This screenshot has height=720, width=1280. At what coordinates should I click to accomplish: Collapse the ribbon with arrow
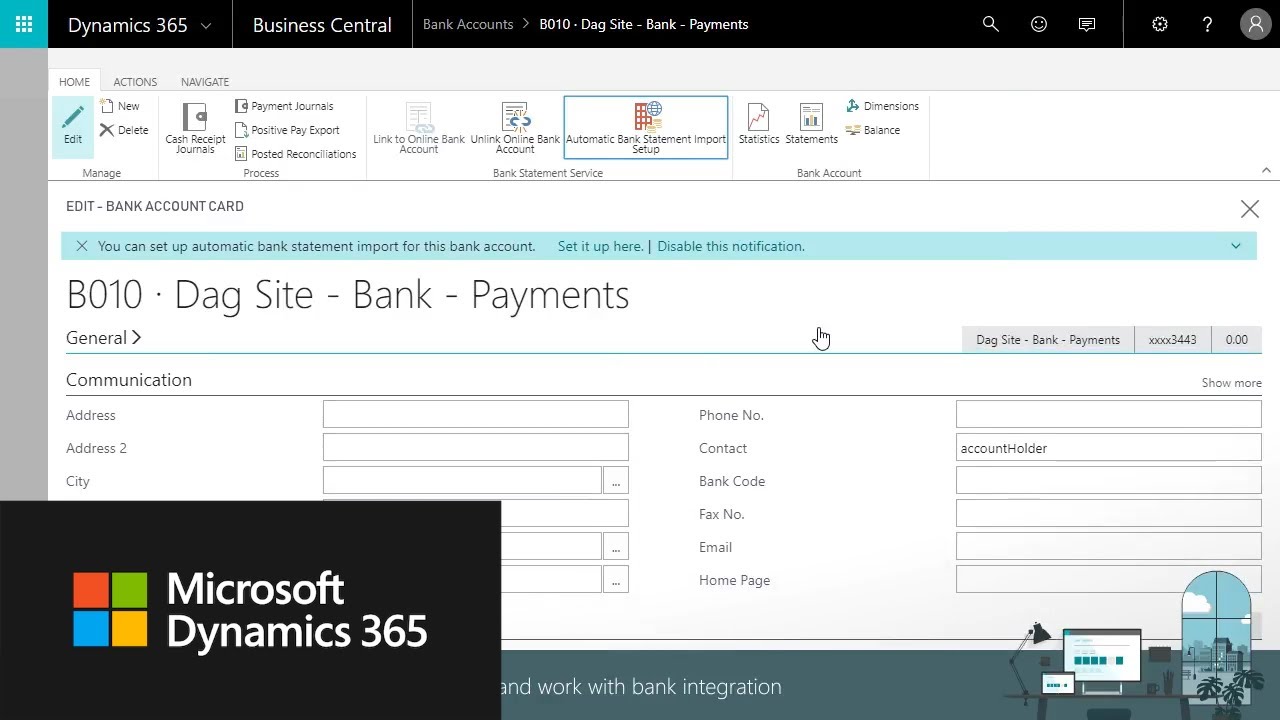[x=1266, y=170]
